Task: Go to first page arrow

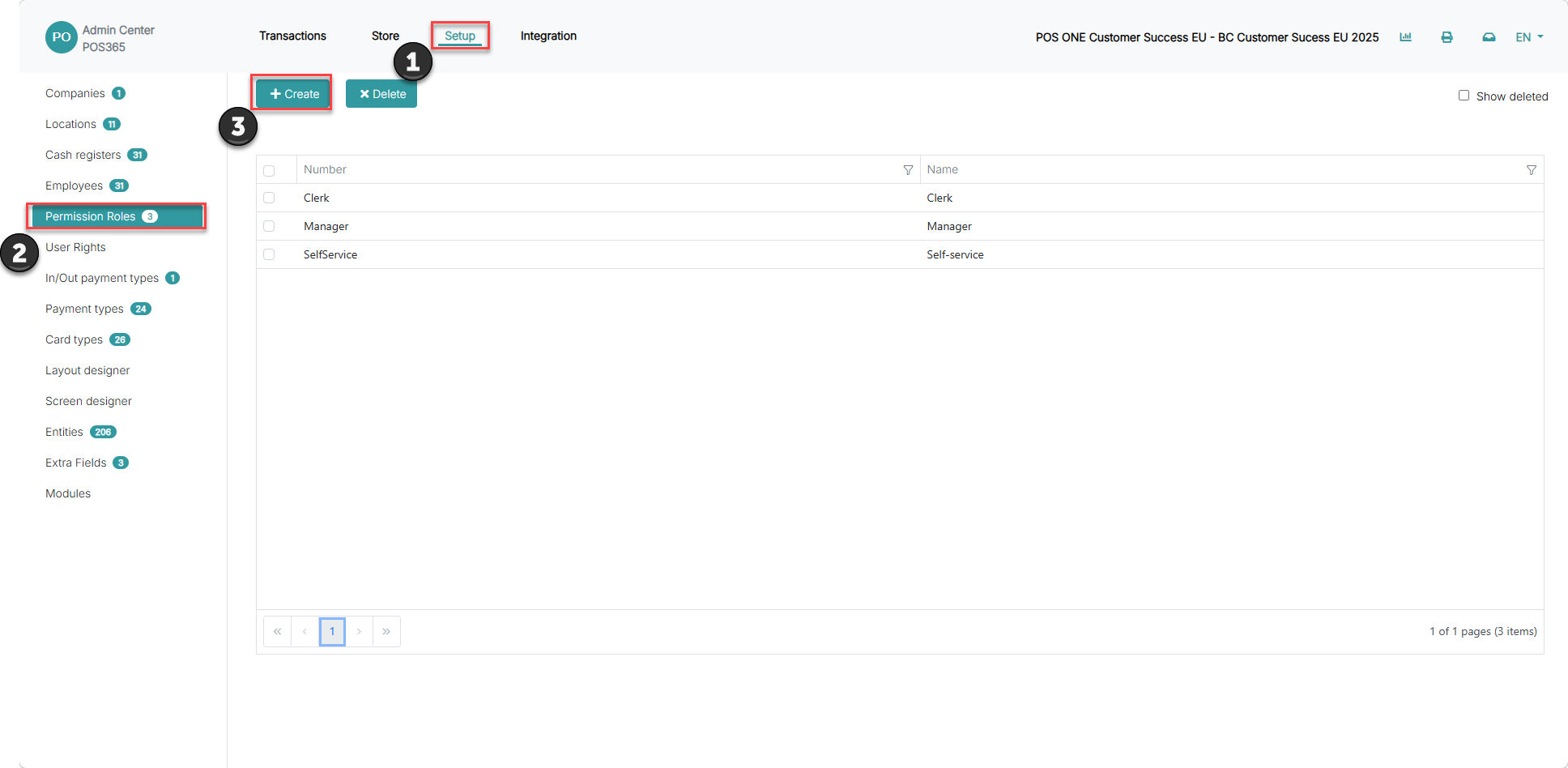Action: pos(277,632)
